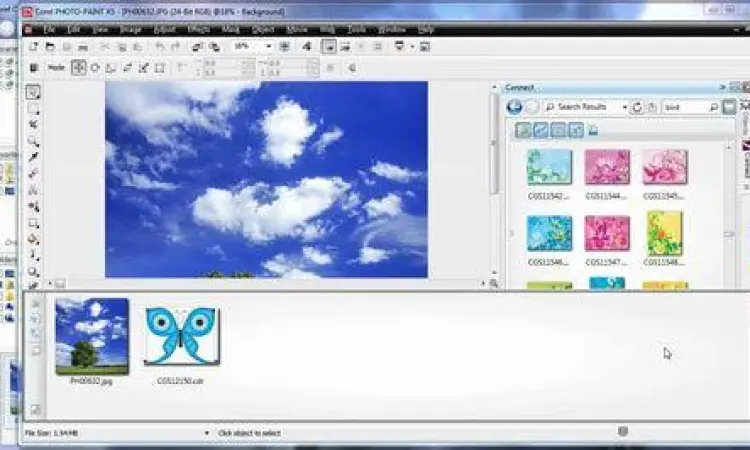Viewport: 750px width, 450px height.
Task: Open the Adjust menu
Action: [x=165, y=30]
